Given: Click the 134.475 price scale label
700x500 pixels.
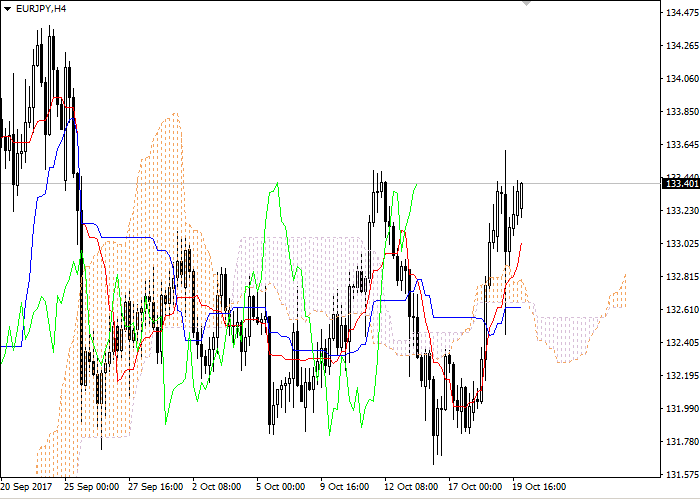Looking at the screenshot, I should point(682,12).
